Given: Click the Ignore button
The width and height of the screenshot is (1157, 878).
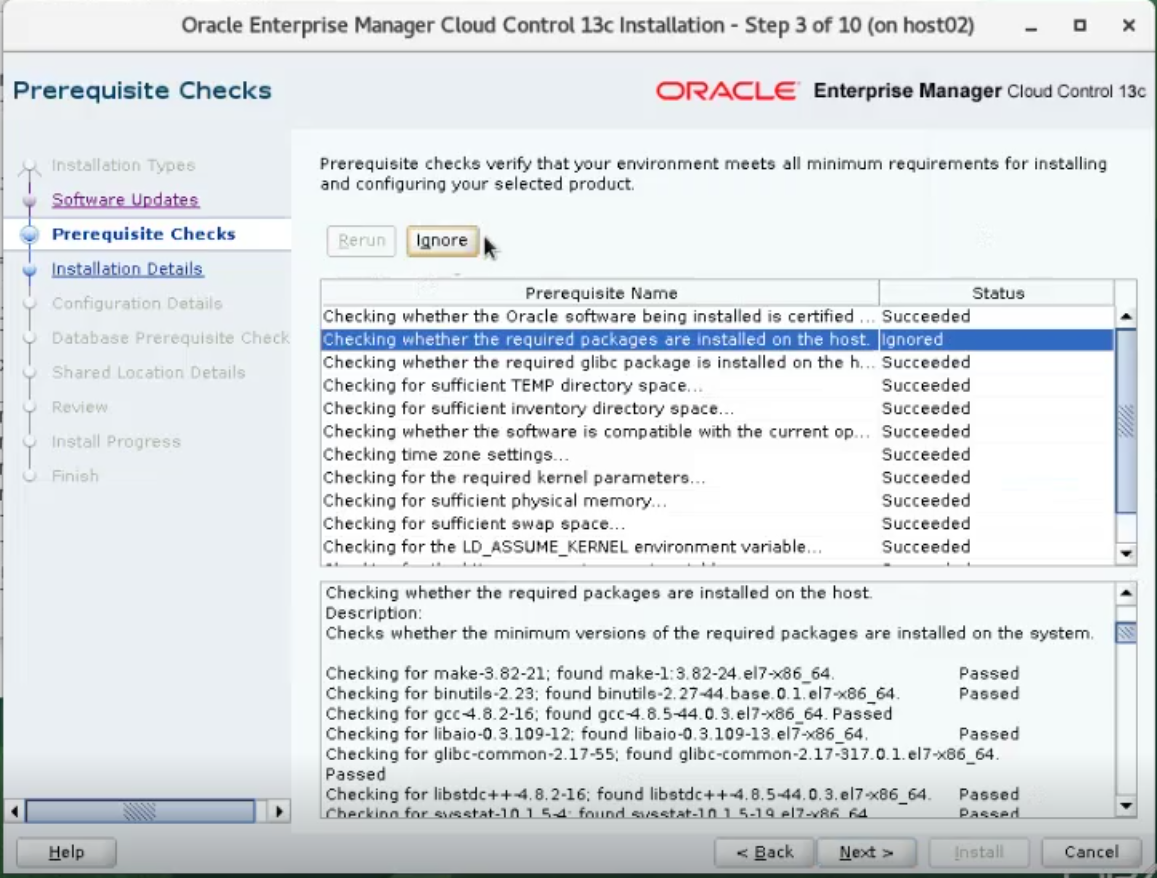Looking at the screenshot, I should point(441,241).
